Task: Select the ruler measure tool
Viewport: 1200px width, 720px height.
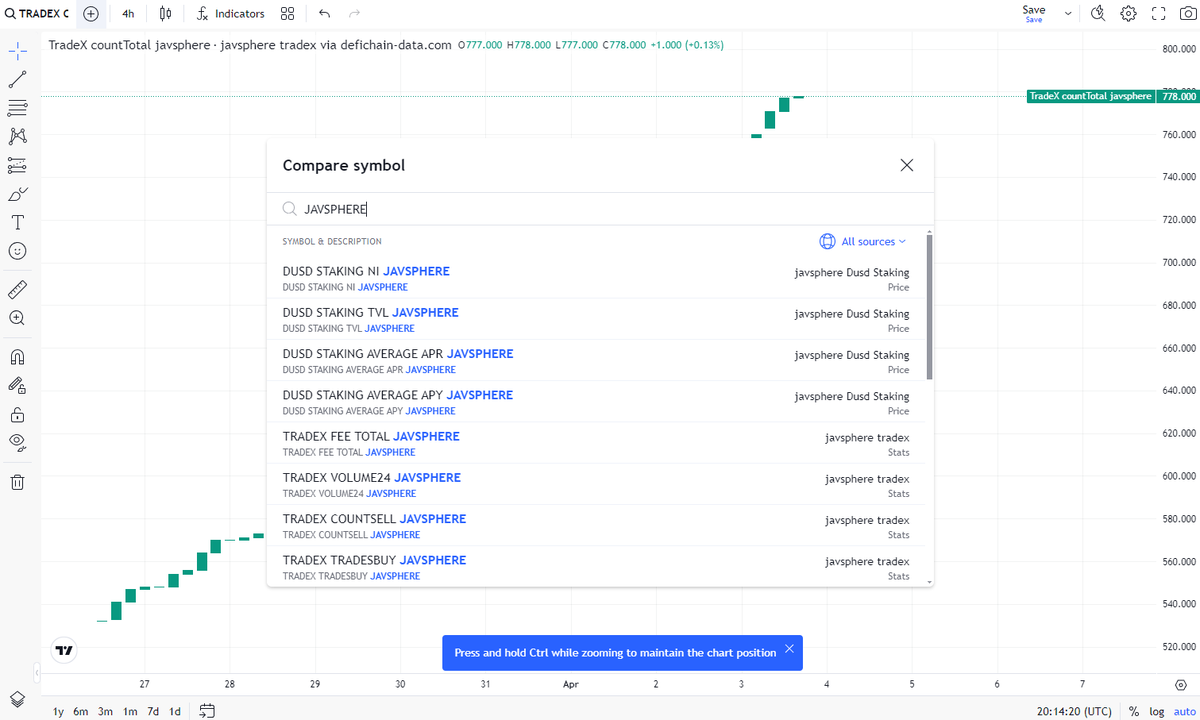Action: coord(17,289)
